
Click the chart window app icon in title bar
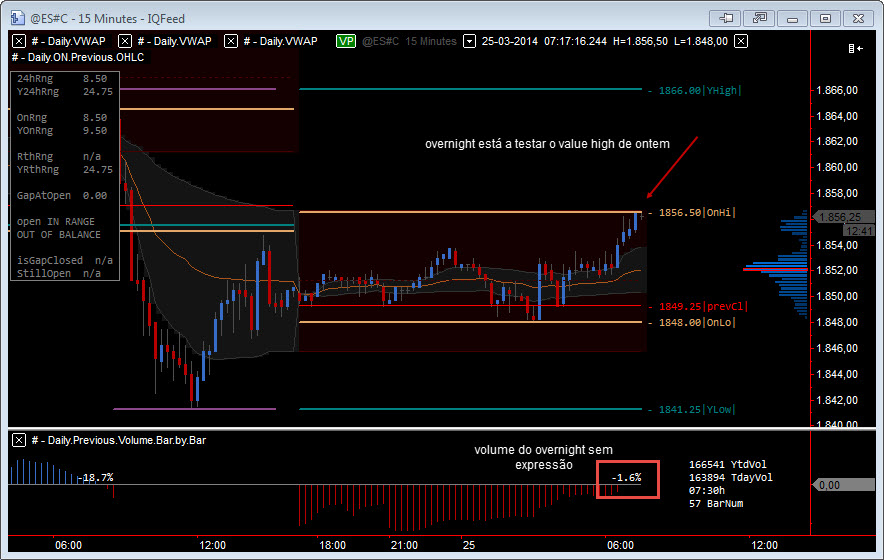(17, 18)
